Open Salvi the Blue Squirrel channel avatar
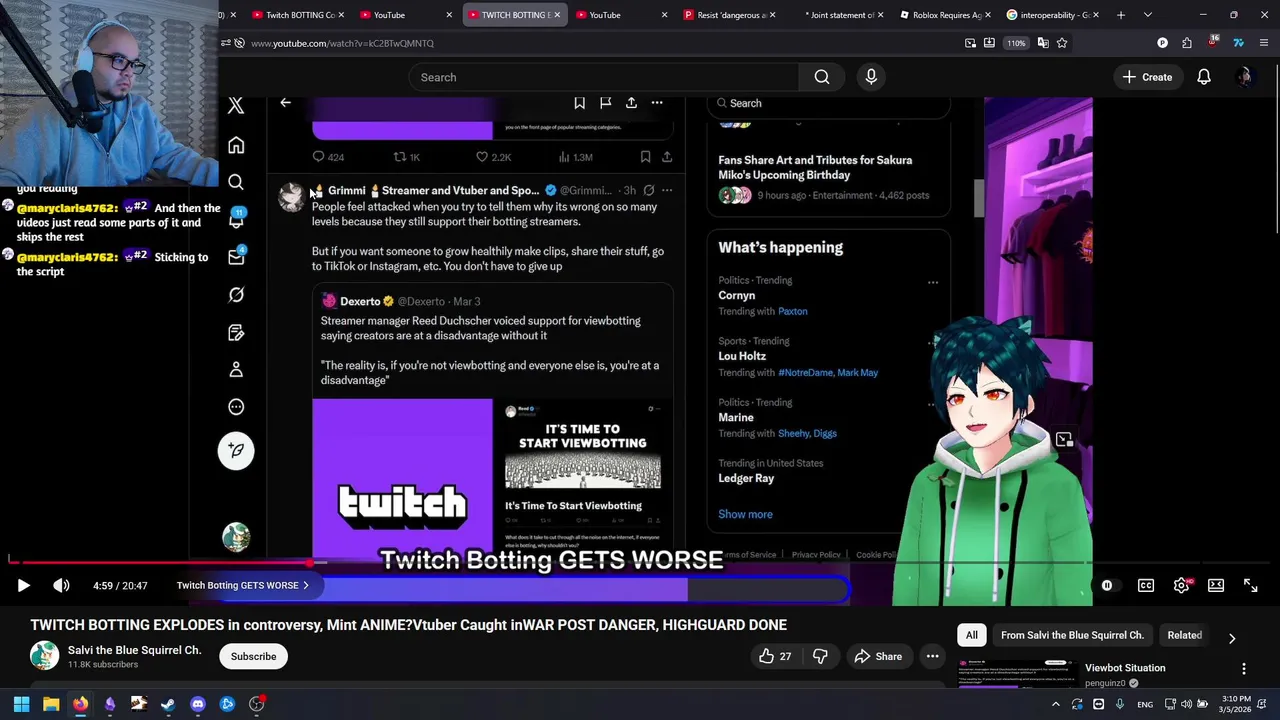Image resolution: width=1280 pixels, height=720 pixels. point(44,656)
